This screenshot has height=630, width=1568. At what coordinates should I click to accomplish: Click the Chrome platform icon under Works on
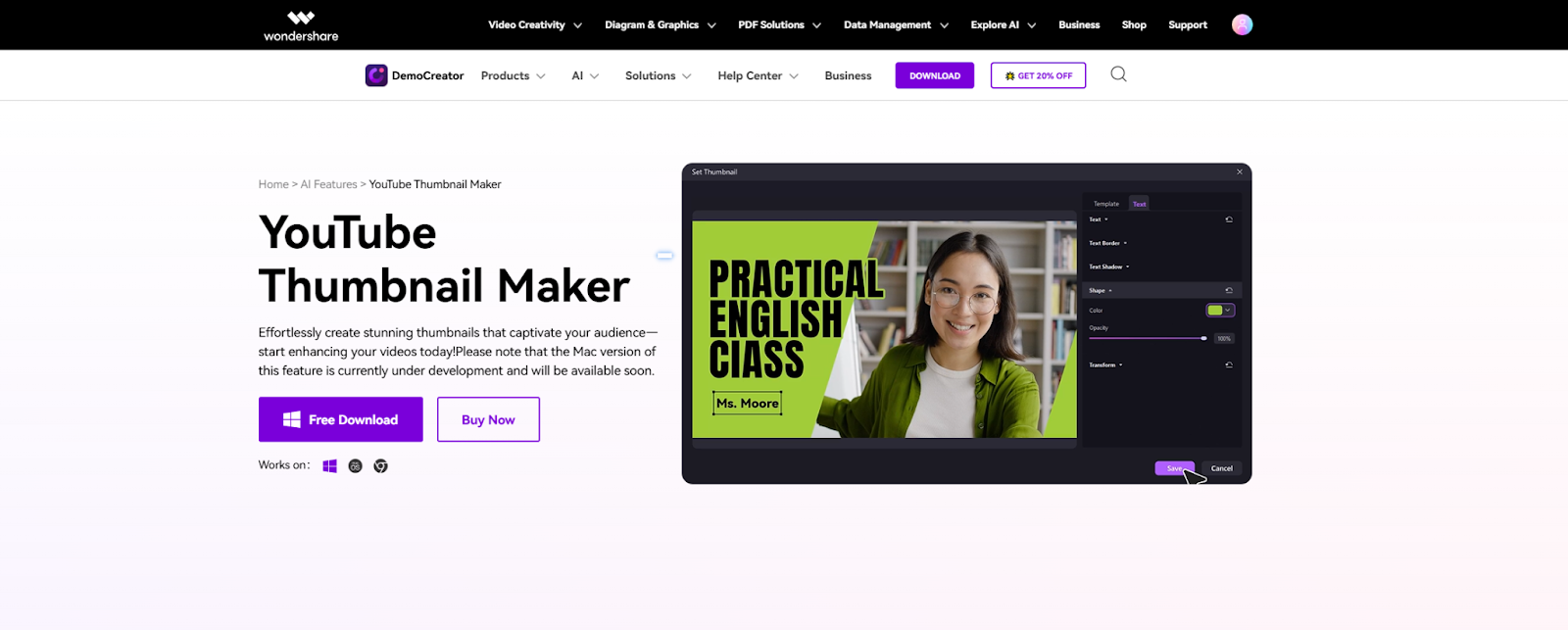[x=381, y=466]
